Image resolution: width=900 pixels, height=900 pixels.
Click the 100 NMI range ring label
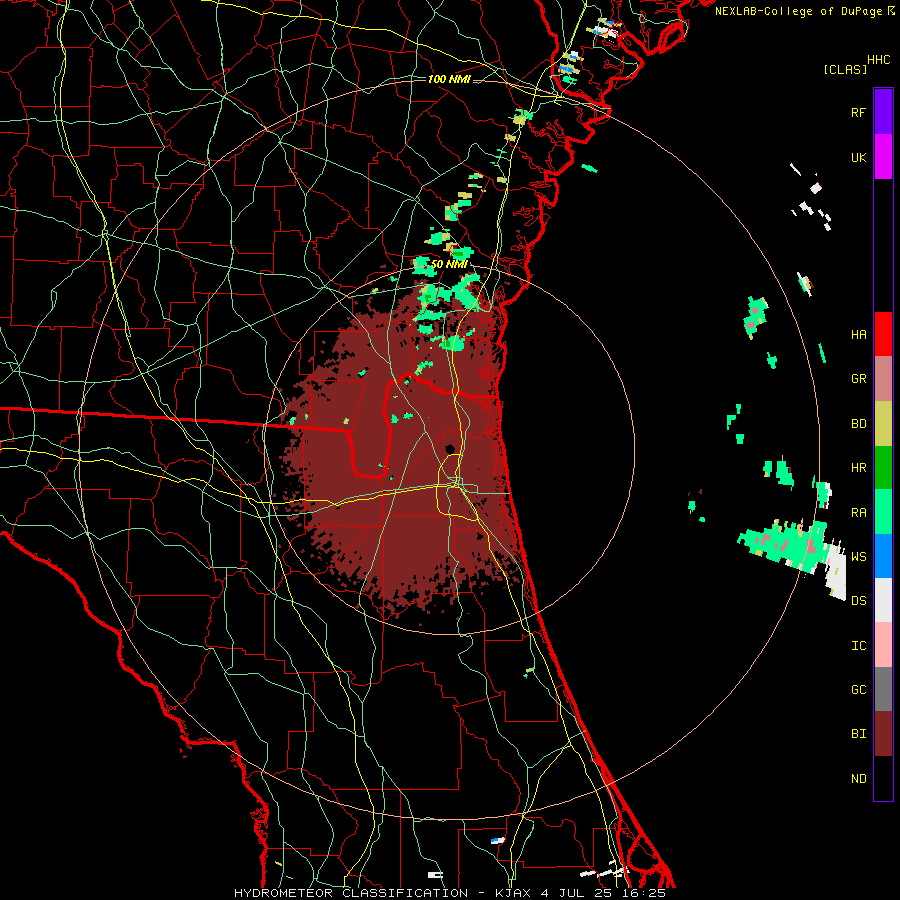tap(449, 79)
